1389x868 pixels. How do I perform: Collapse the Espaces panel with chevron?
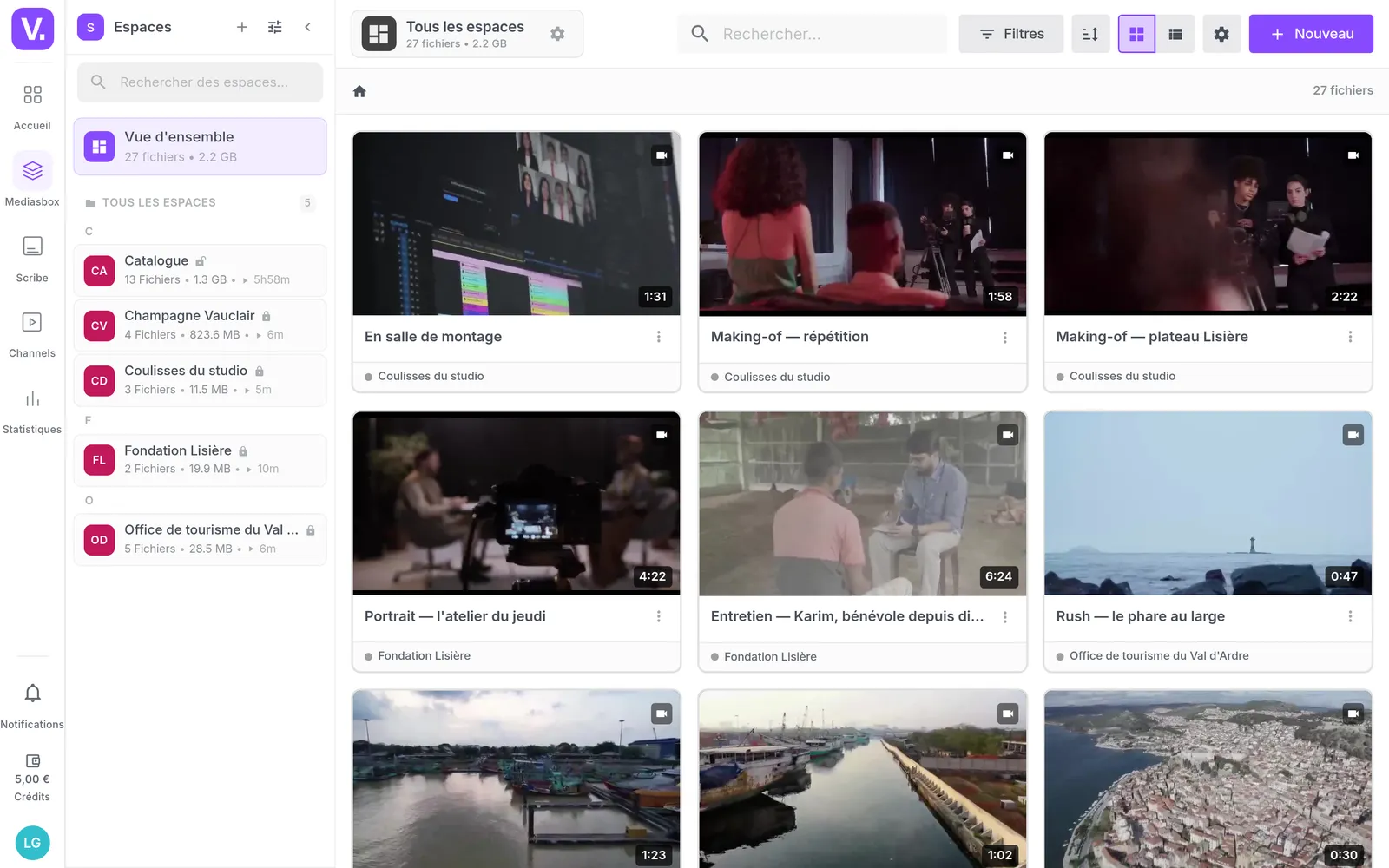pyautogui.click(x=307, y=27)
